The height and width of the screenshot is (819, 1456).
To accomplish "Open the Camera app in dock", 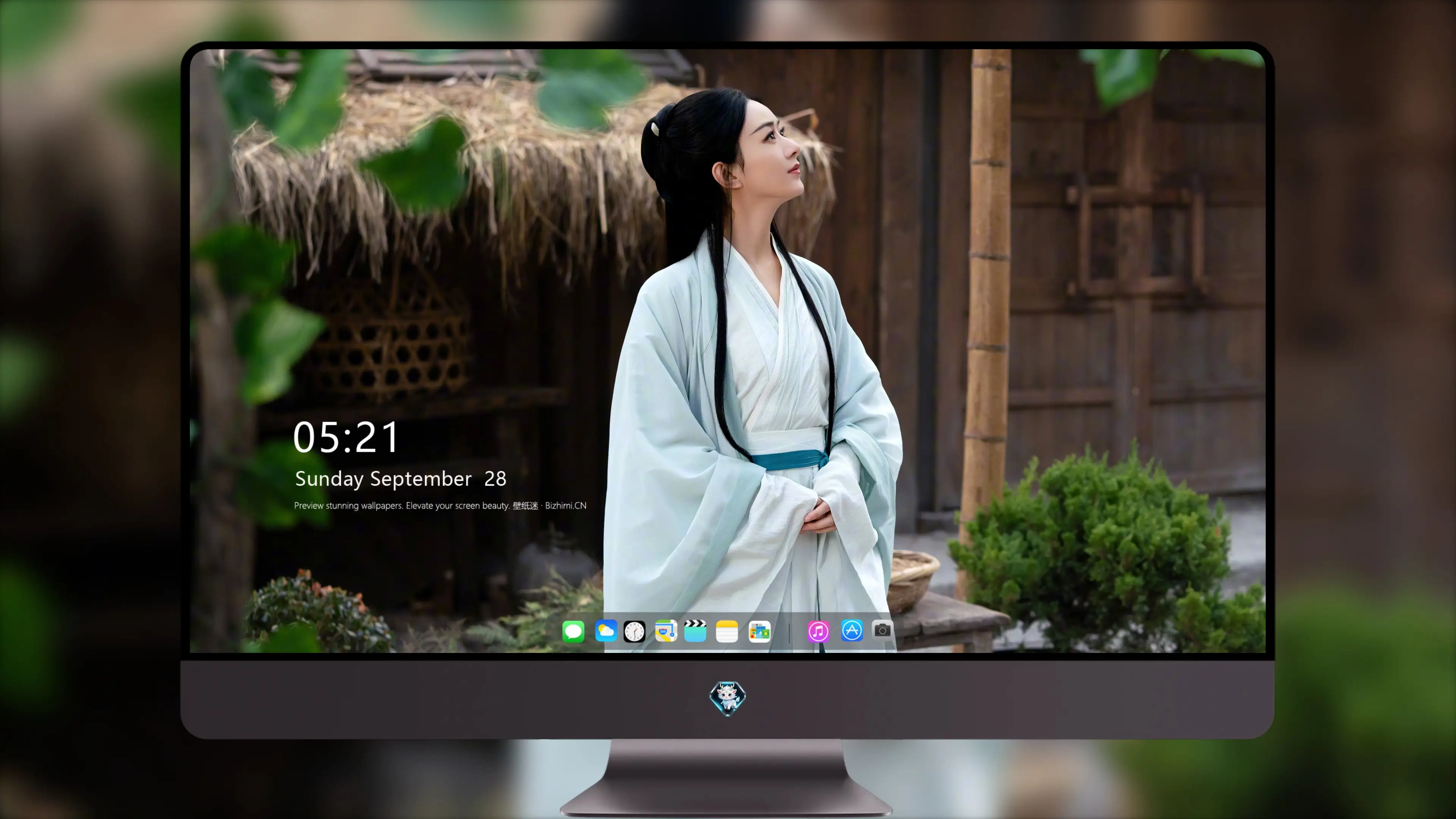I will click(x=882, y=630).
